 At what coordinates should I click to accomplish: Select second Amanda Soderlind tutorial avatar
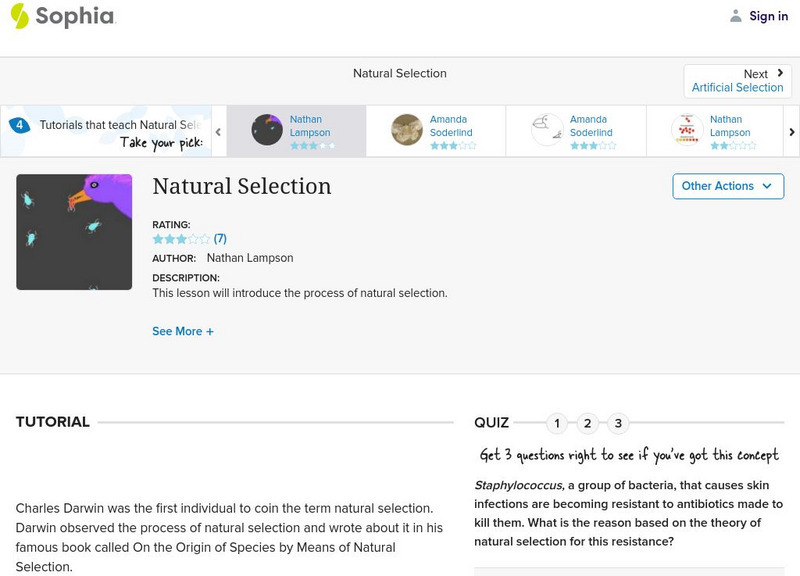tap(547, 130)
